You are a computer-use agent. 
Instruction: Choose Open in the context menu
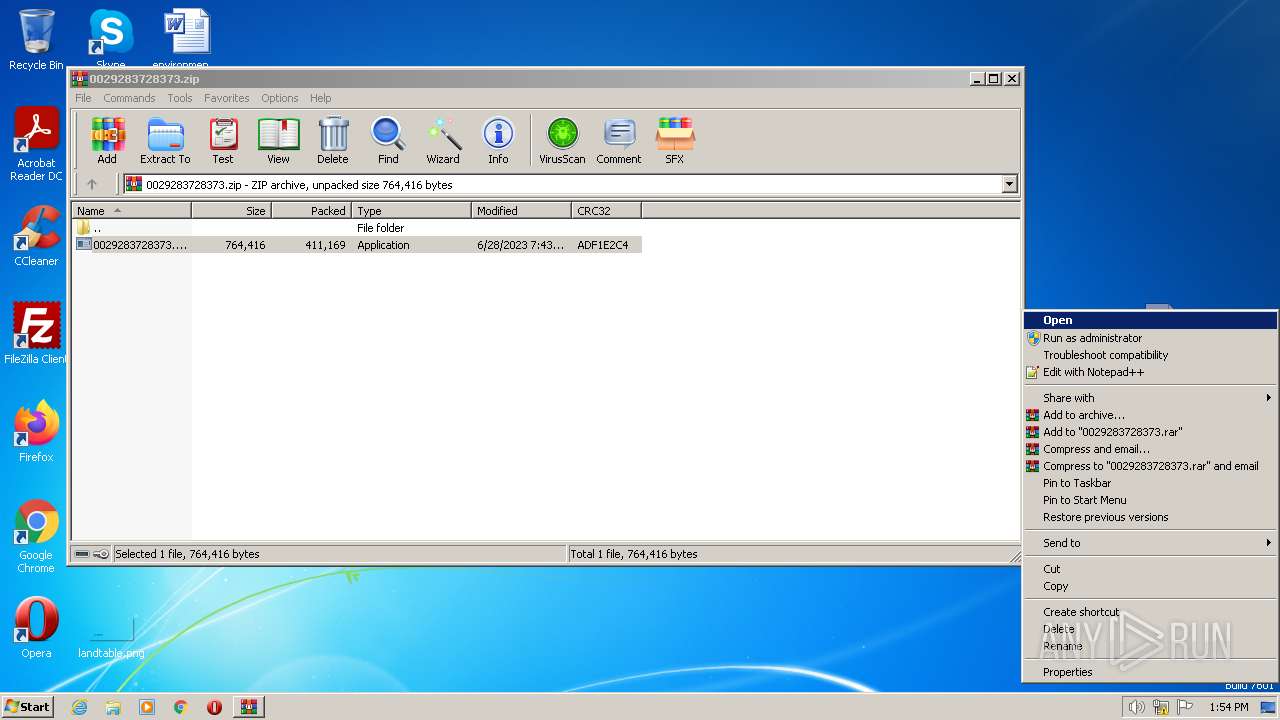tap(1150, 321)
